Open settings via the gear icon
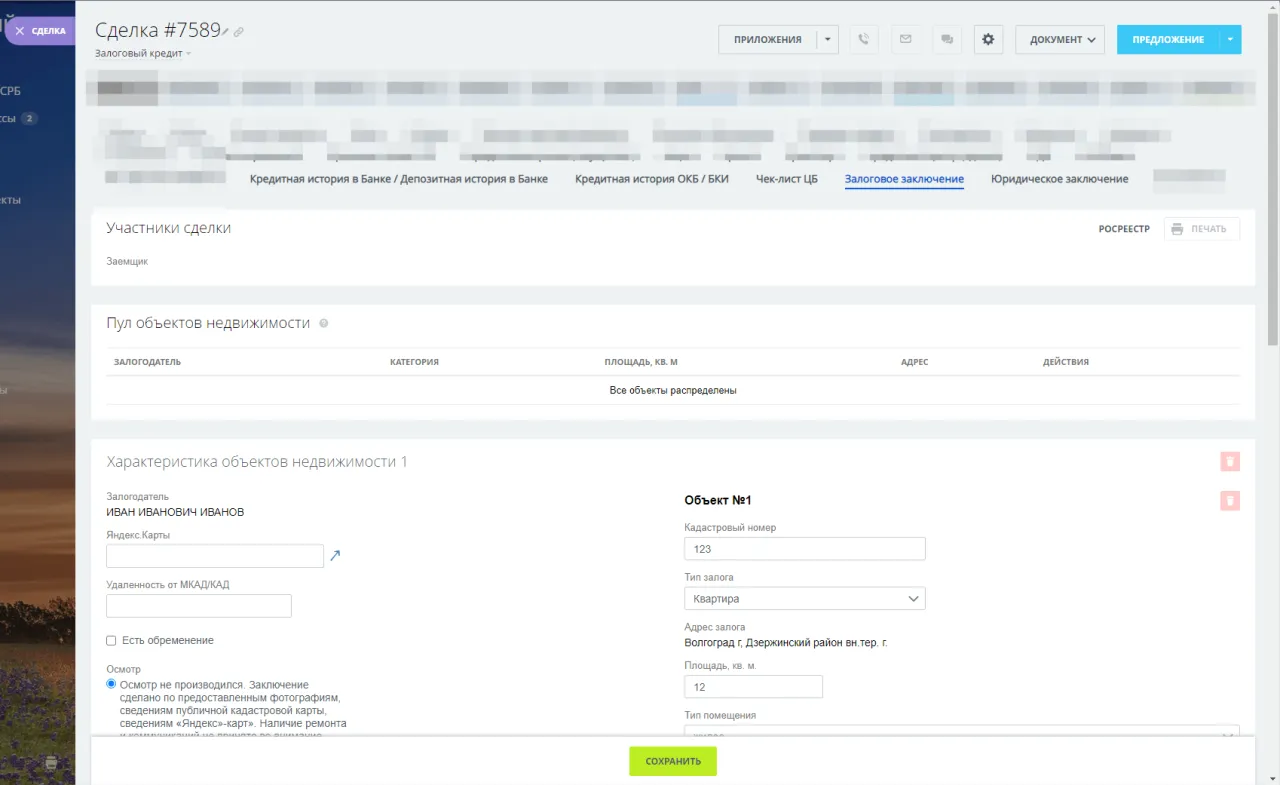The image size is (1280, 785). [988, 39]
